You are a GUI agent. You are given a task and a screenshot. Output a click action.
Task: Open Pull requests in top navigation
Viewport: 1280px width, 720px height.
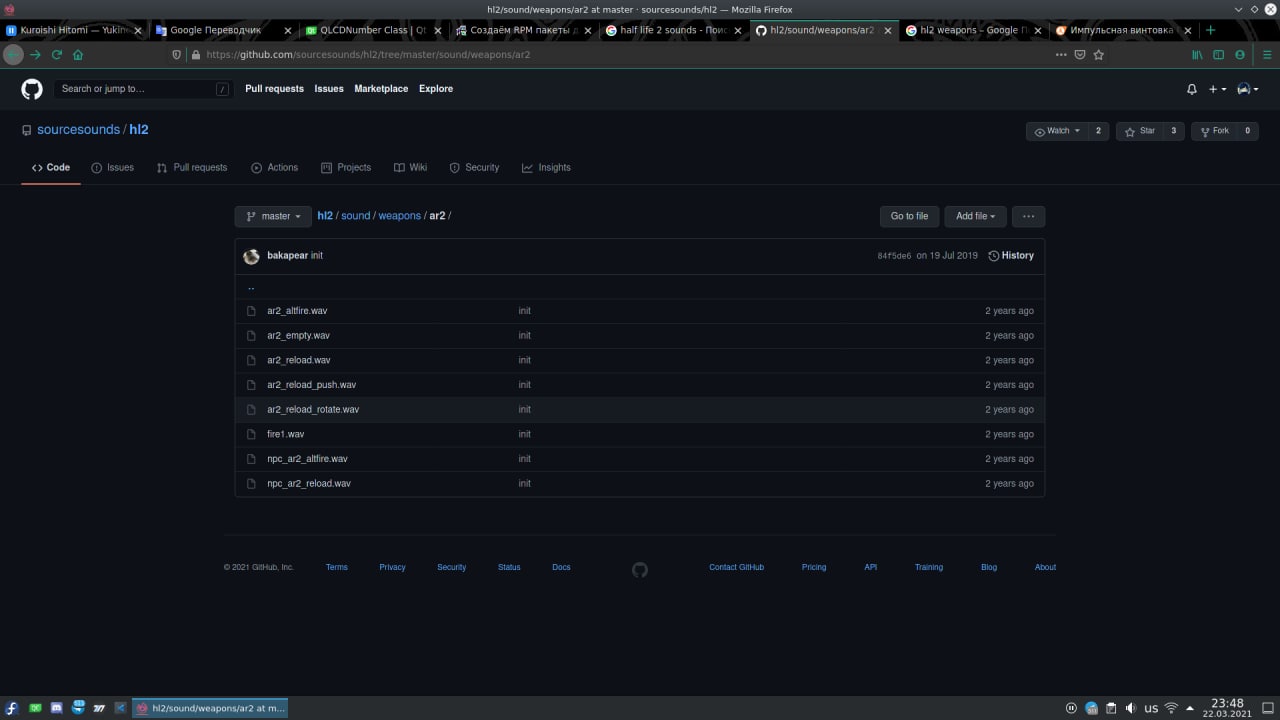coord(274,89)
